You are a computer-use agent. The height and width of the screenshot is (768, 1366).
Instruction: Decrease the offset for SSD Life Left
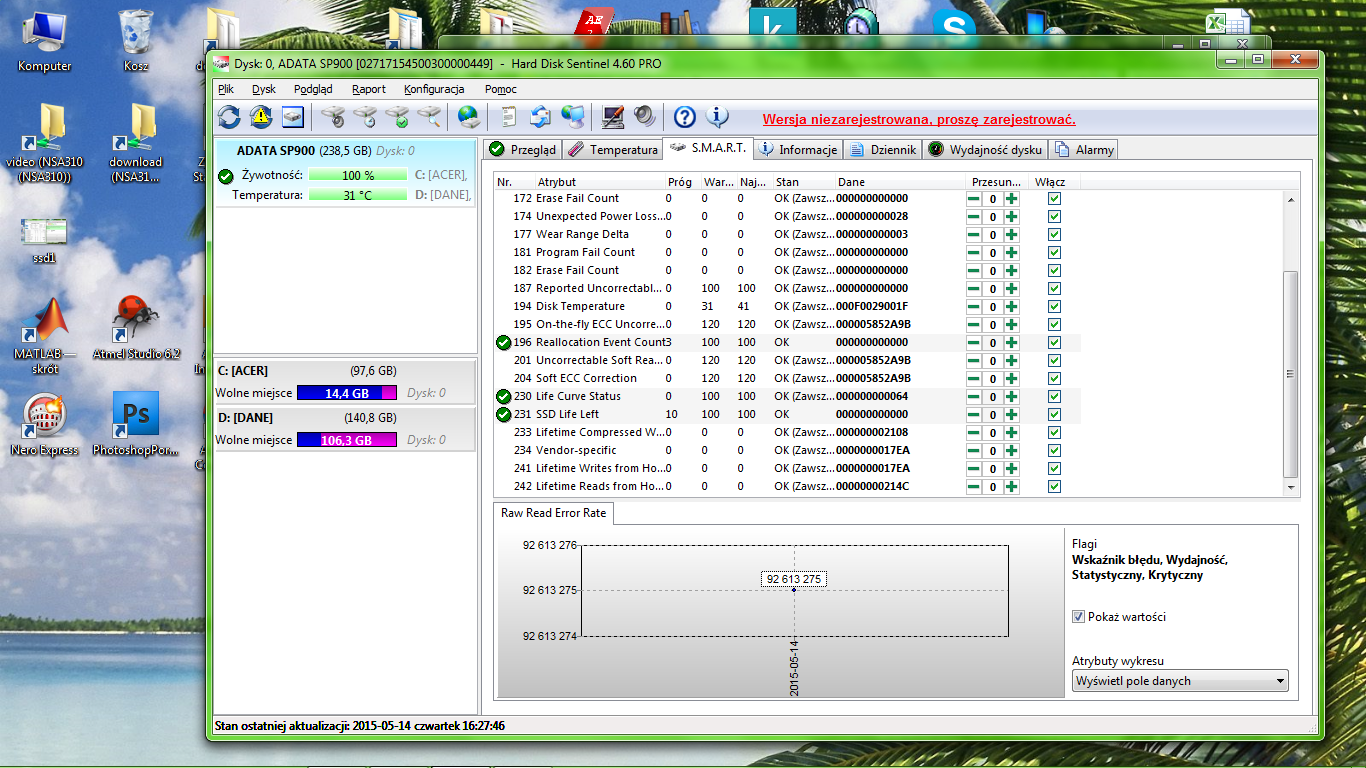click(x=973, y=414)
